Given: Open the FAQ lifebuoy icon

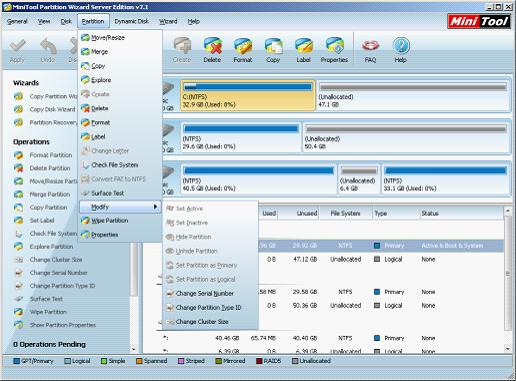Looking at the screenshot, I should click(370, 50).
